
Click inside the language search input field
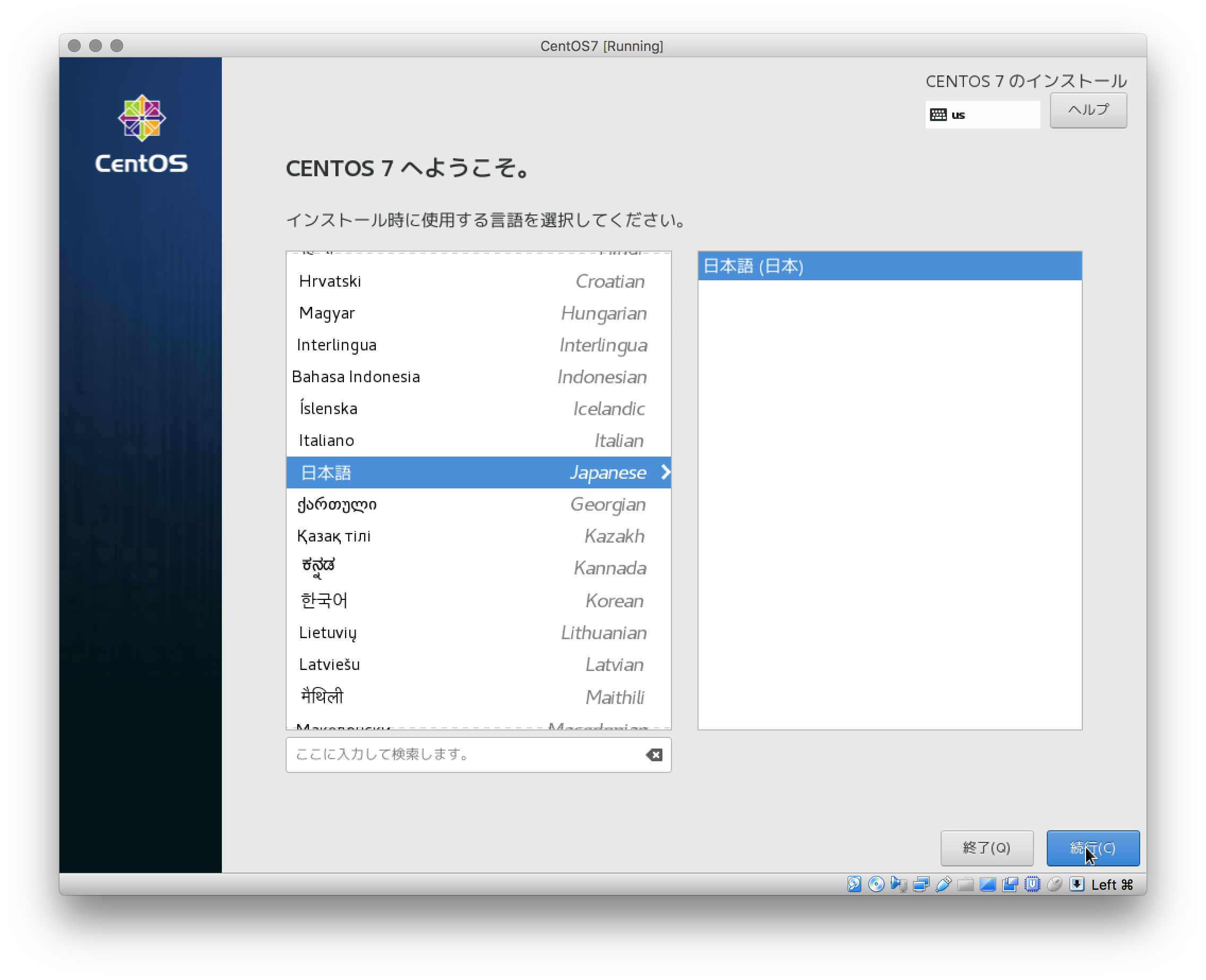coord(452,755)
